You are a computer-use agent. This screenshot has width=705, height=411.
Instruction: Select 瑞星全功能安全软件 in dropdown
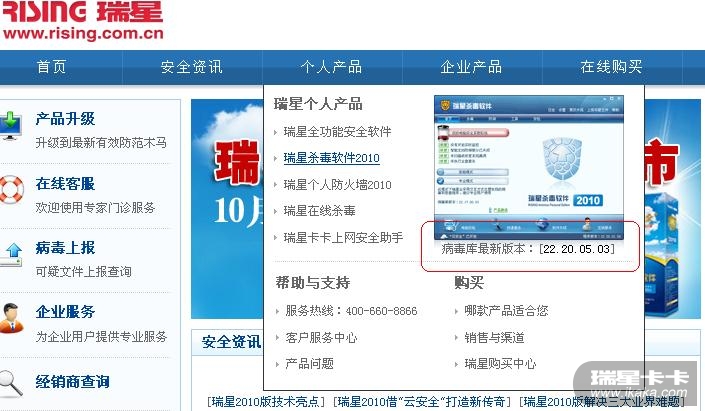coord(337,132)
